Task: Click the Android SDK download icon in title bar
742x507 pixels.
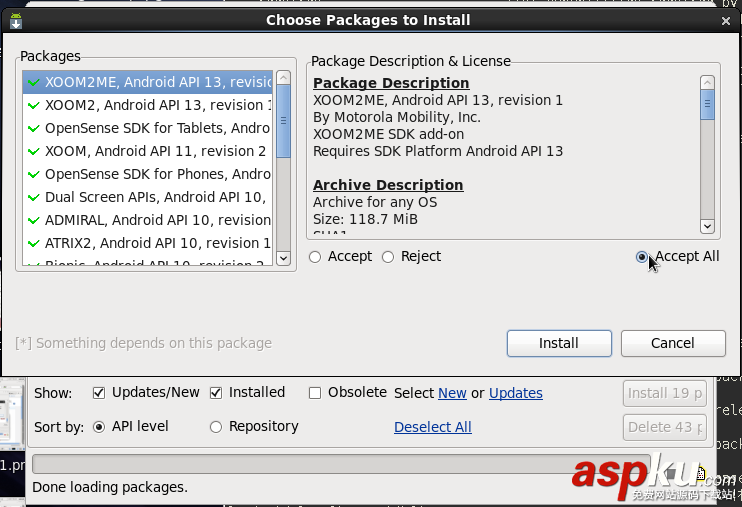Action: pyautogui.click(x=16, y=20)
